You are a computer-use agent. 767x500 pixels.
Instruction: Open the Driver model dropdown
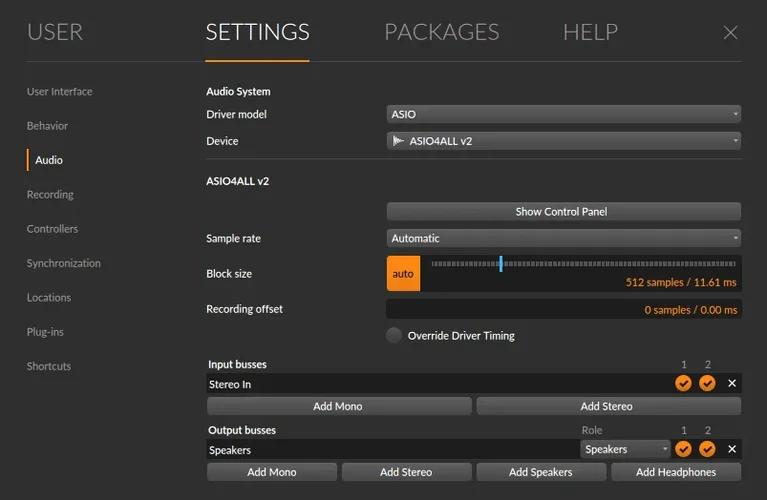[563, 115]
